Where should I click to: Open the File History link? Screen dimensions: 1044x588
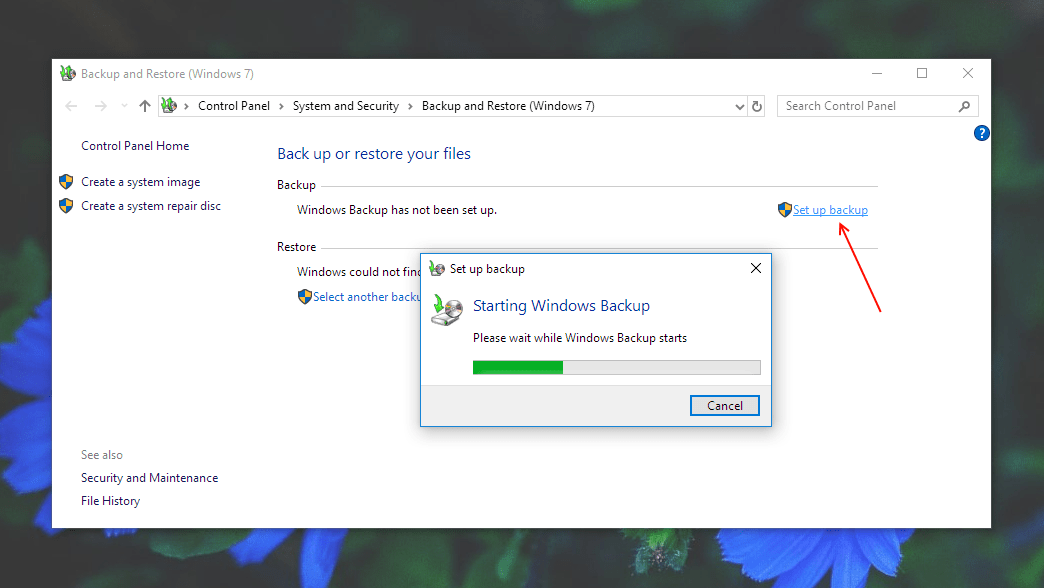(x=110, y=500)
